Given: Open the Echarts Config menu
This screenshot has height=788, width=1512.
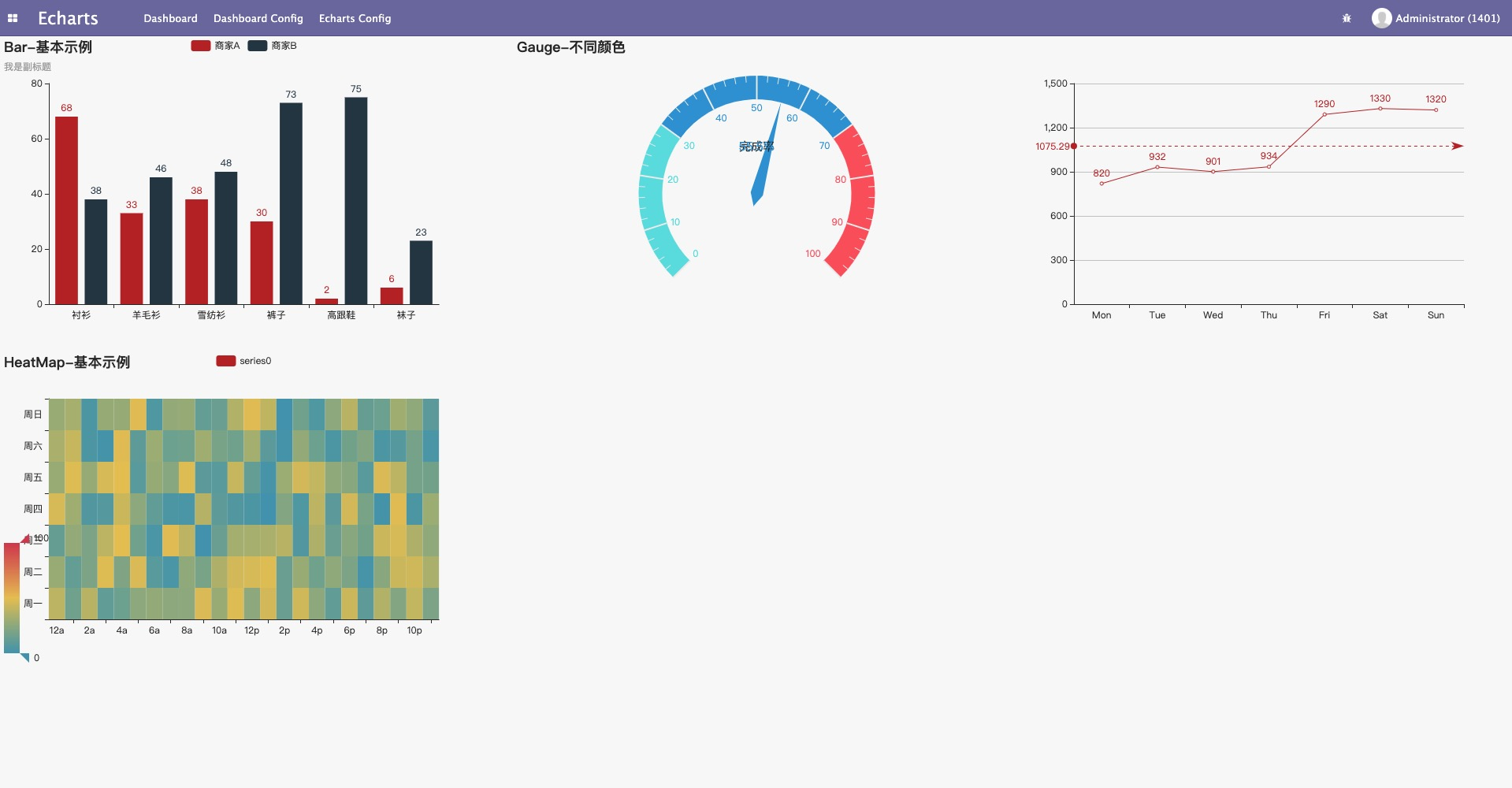Looking at the screenshot, I should [x=355, y=18].
